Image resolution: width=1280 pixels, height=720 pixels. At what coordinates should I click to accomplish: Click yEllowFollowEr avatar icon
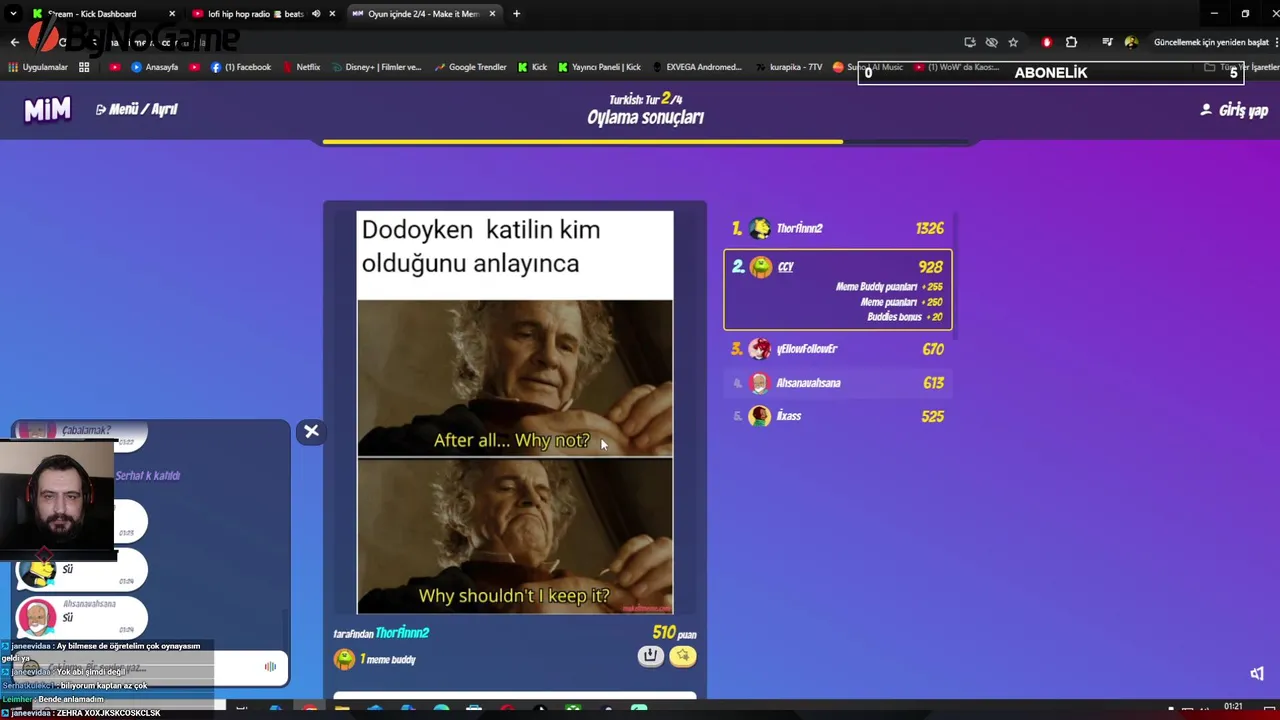pyautogui.click(x=760, y=349)
